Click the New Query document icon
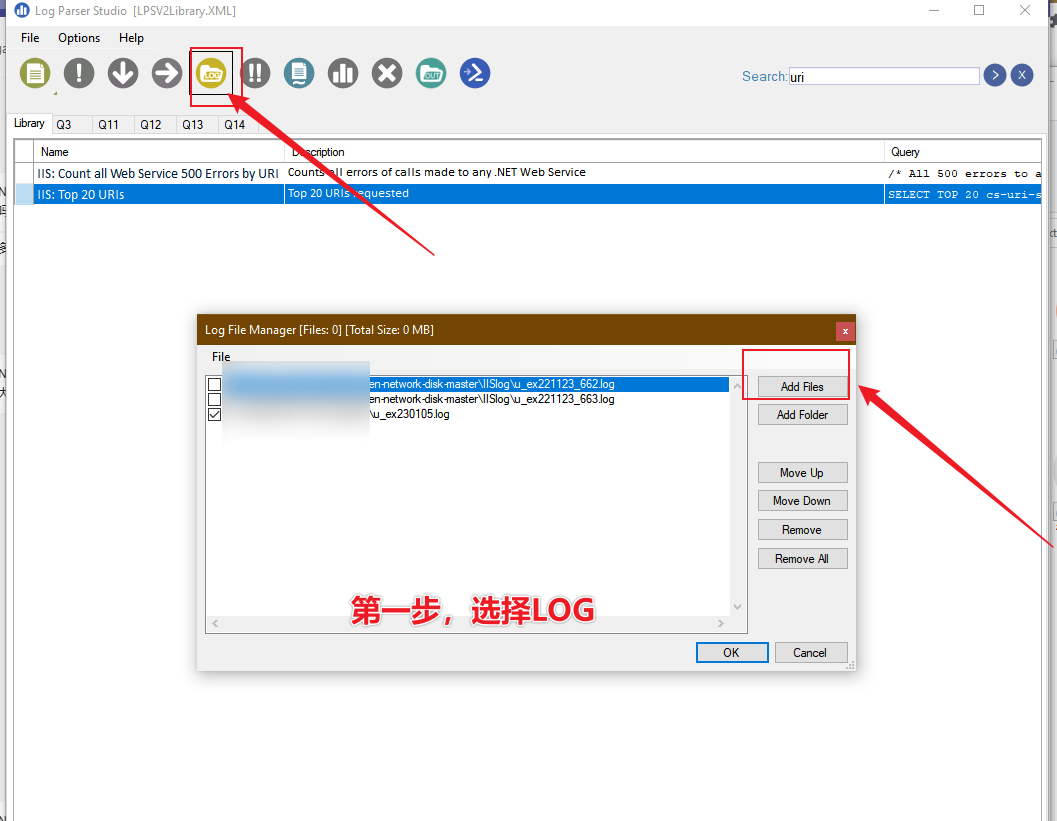The width and height of the screenshot is (1057, 821). pos(35,73)
